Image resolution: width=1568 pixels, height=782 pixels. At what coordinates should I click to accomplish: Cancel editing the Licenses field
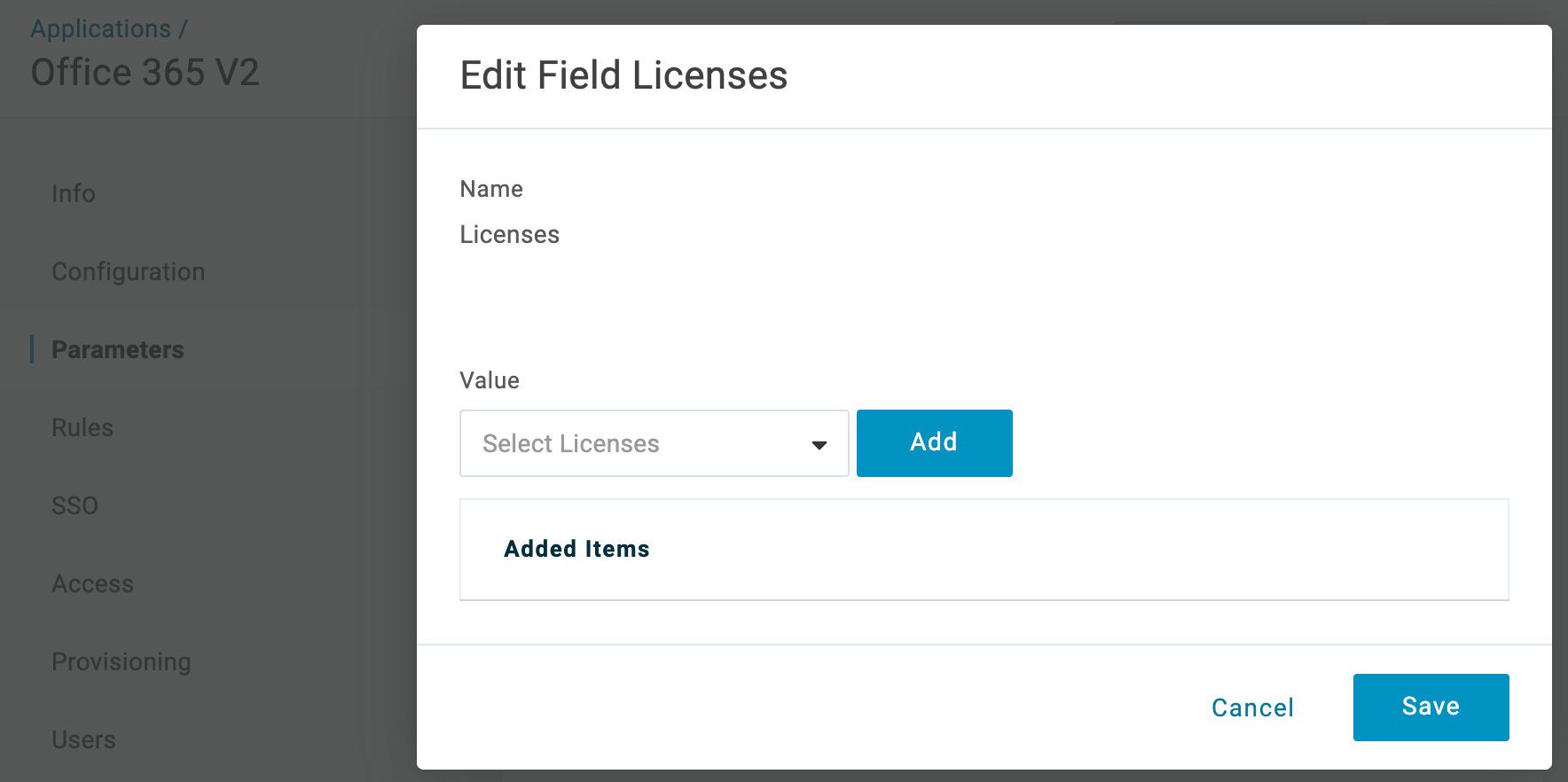1252,708
